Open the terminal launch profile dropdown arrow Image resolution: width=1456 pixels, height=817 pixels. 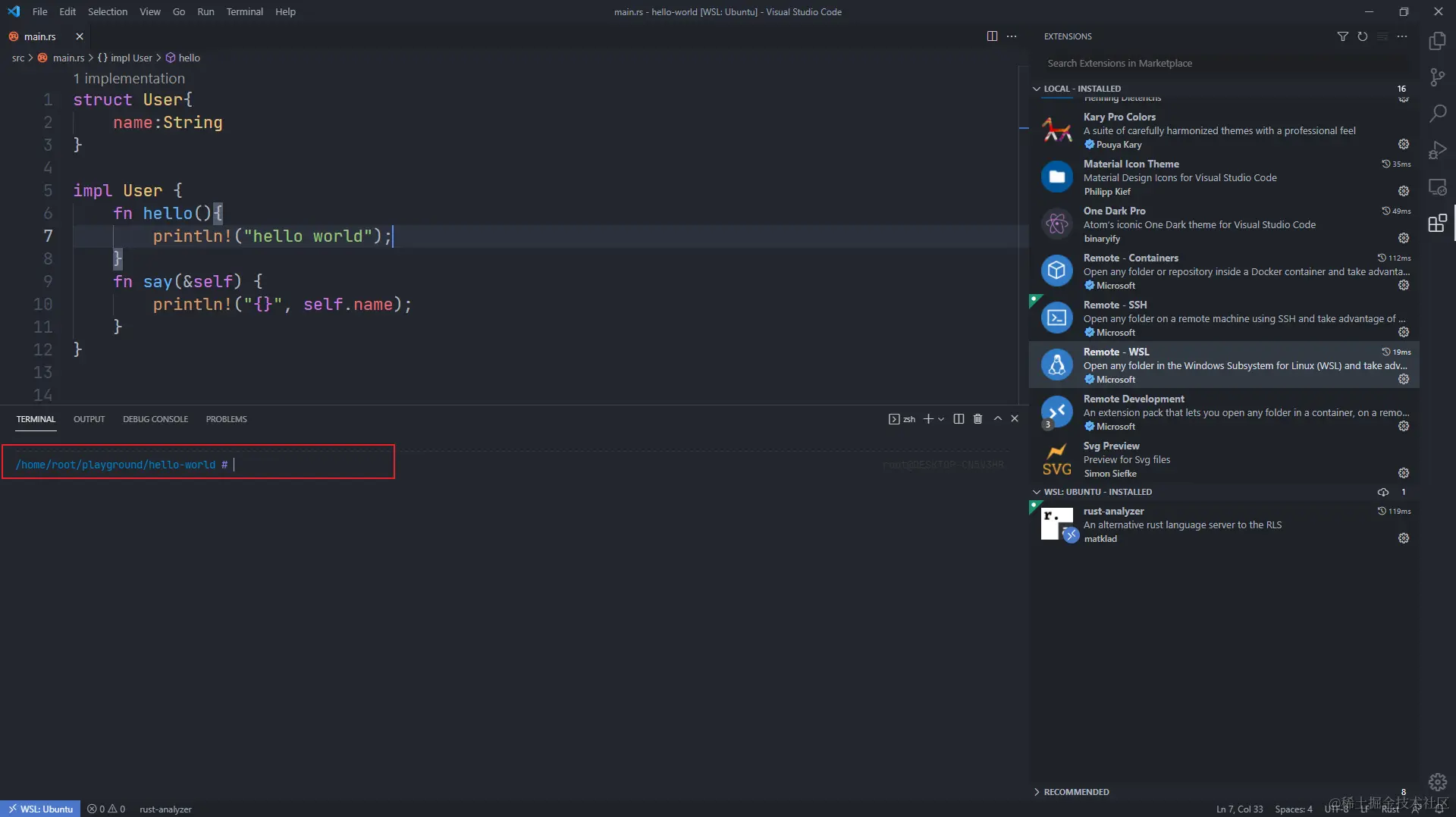click(x=941, y=419)
